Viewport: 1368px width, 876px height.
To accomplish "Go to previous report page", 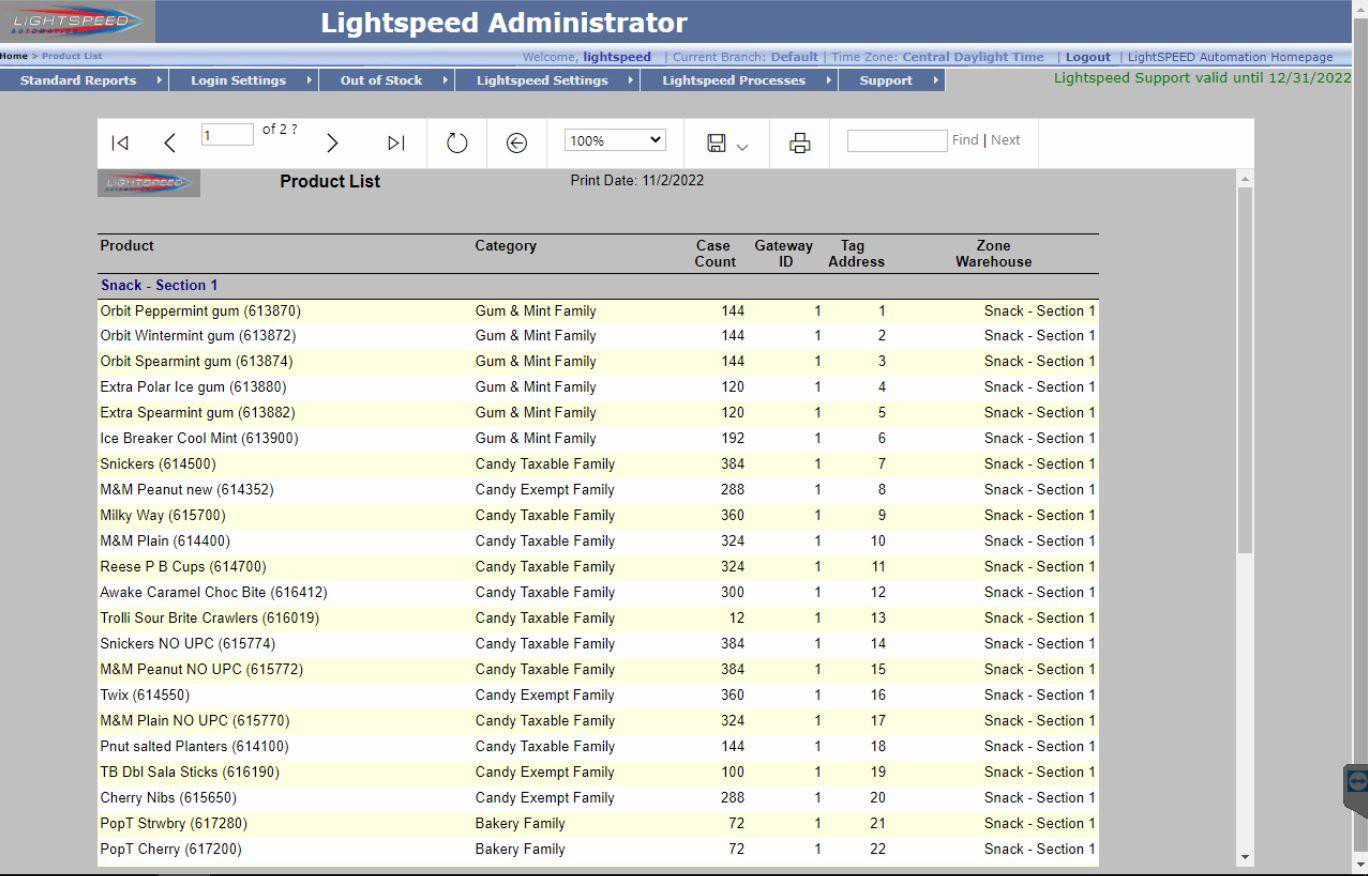I will coord(170,143).
